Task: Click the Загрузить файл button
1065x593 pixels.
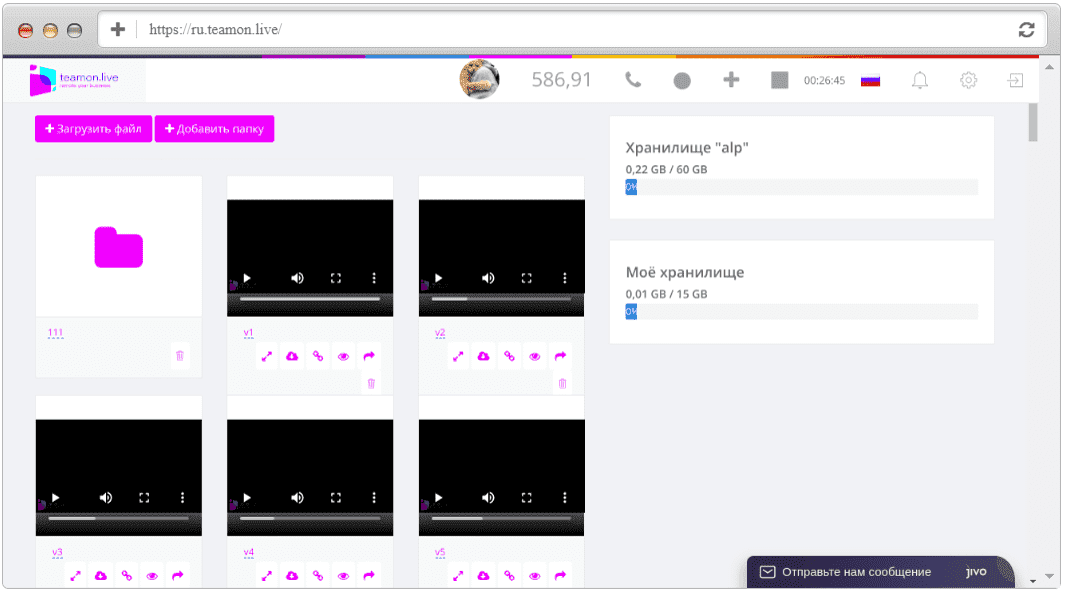Action: [x=94, y=129]
